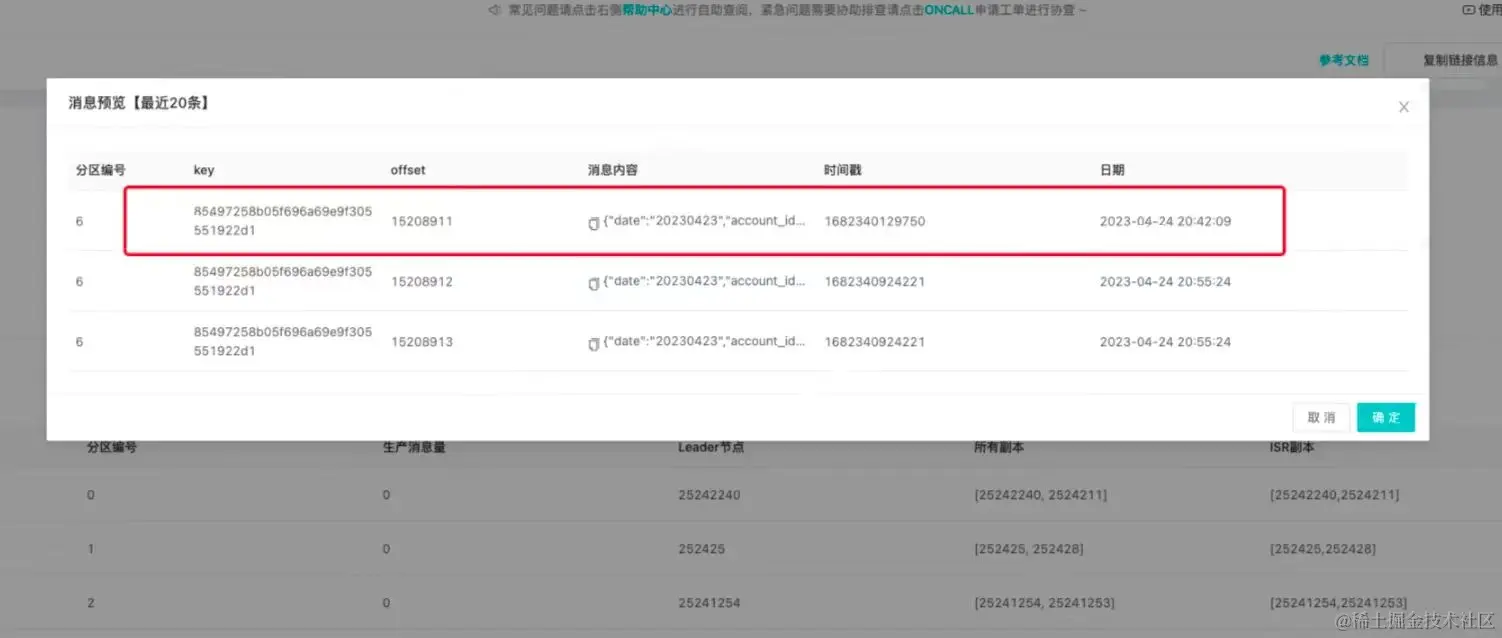1502x638 pixels.
Task: Click Leader node 25242240 in background table
Action: click(x=710, y=495)
